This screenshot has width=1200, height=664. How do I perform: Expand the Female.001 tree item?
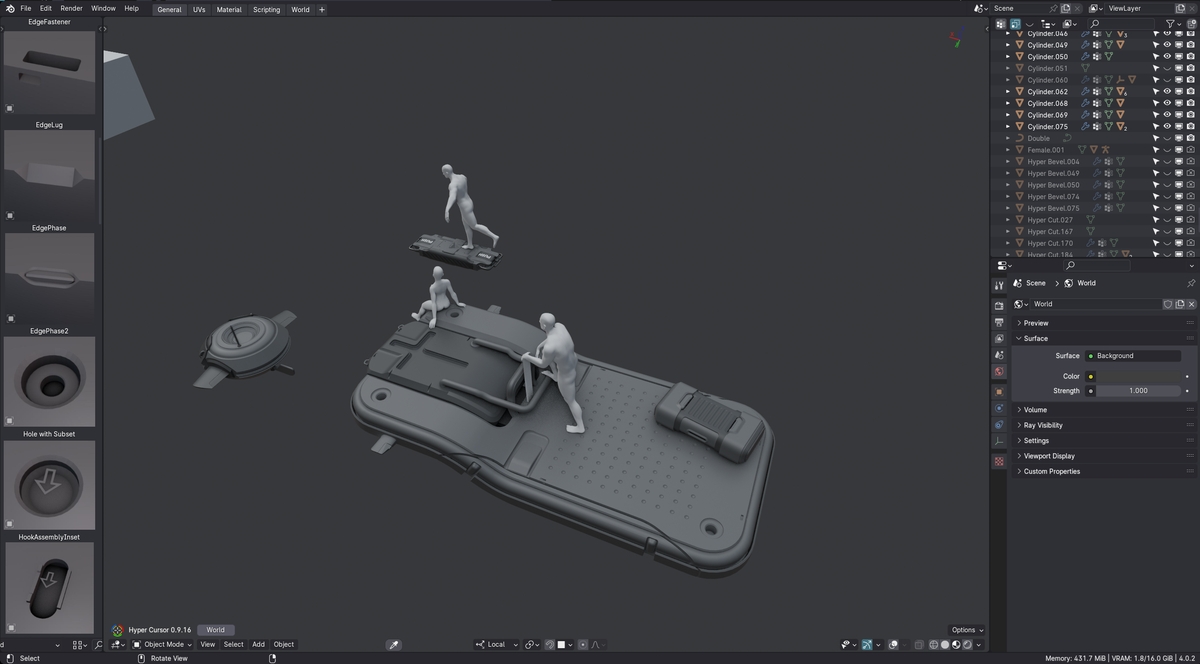tap(1008, 150)
